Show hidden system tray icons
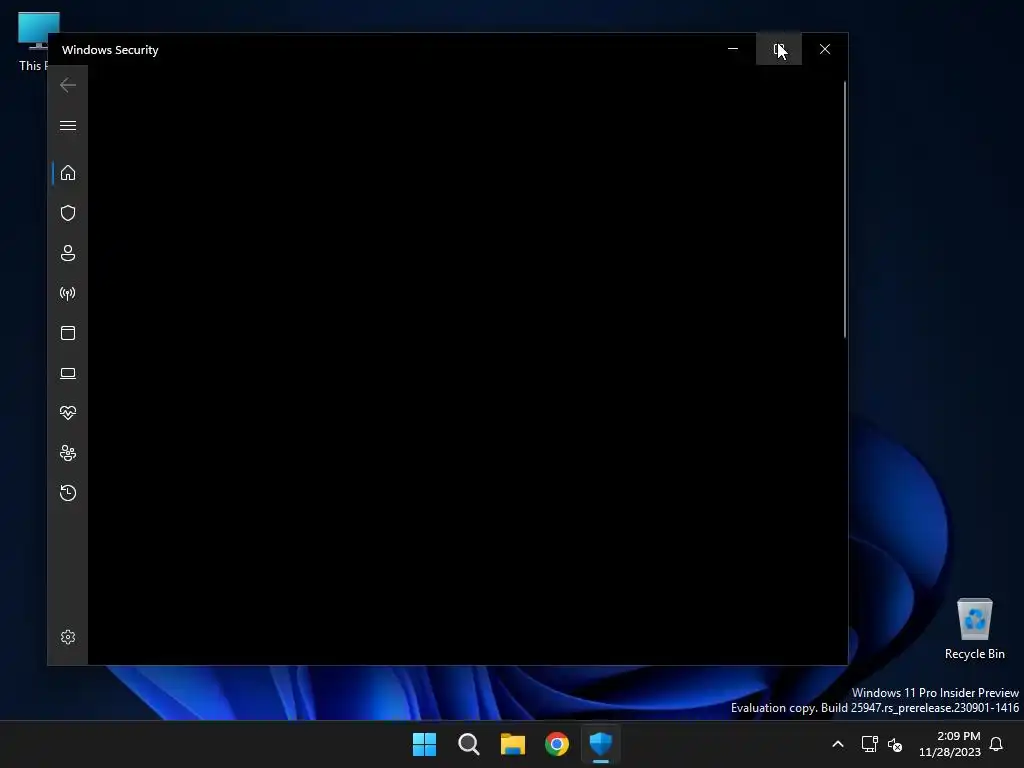The width and height of the screenshot is (1024, 768). 838,744
